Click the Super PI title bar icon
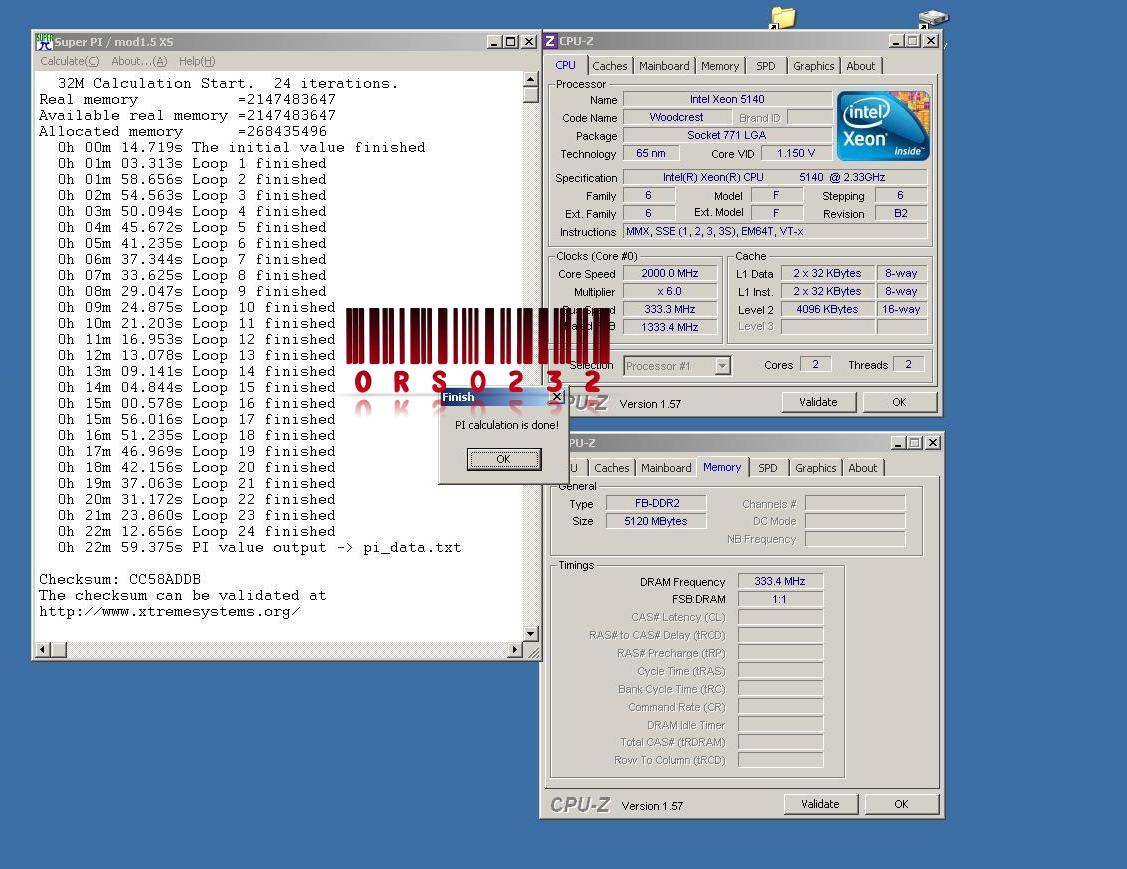Screen dimensions: 1127x869 point(44,42)
